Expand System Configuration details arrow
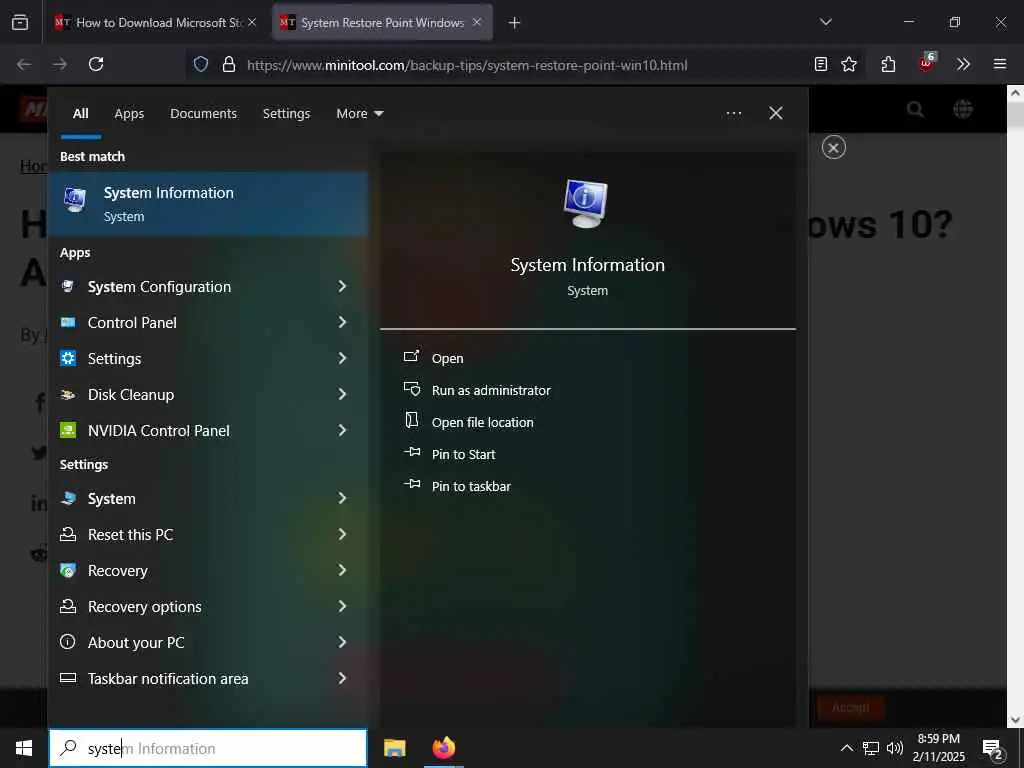This screenshot has height=768, width=1024. click(x=342, y=286)
